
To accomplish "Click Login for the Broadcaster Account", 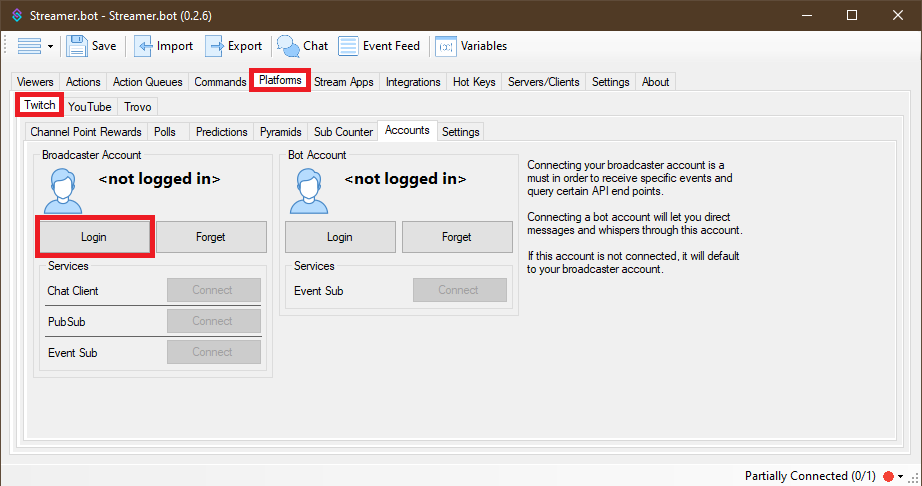I will pos(94,237).
